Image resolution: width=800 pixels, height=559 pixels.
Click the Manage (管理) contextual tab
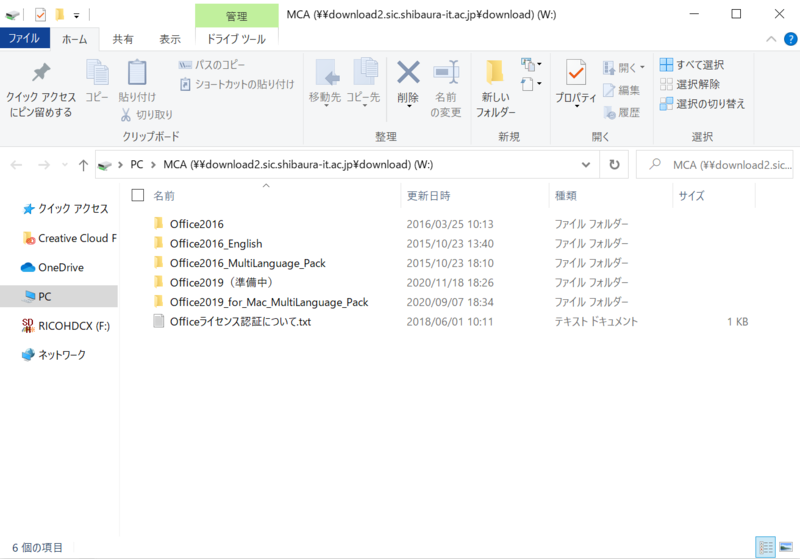coord(236,16)
